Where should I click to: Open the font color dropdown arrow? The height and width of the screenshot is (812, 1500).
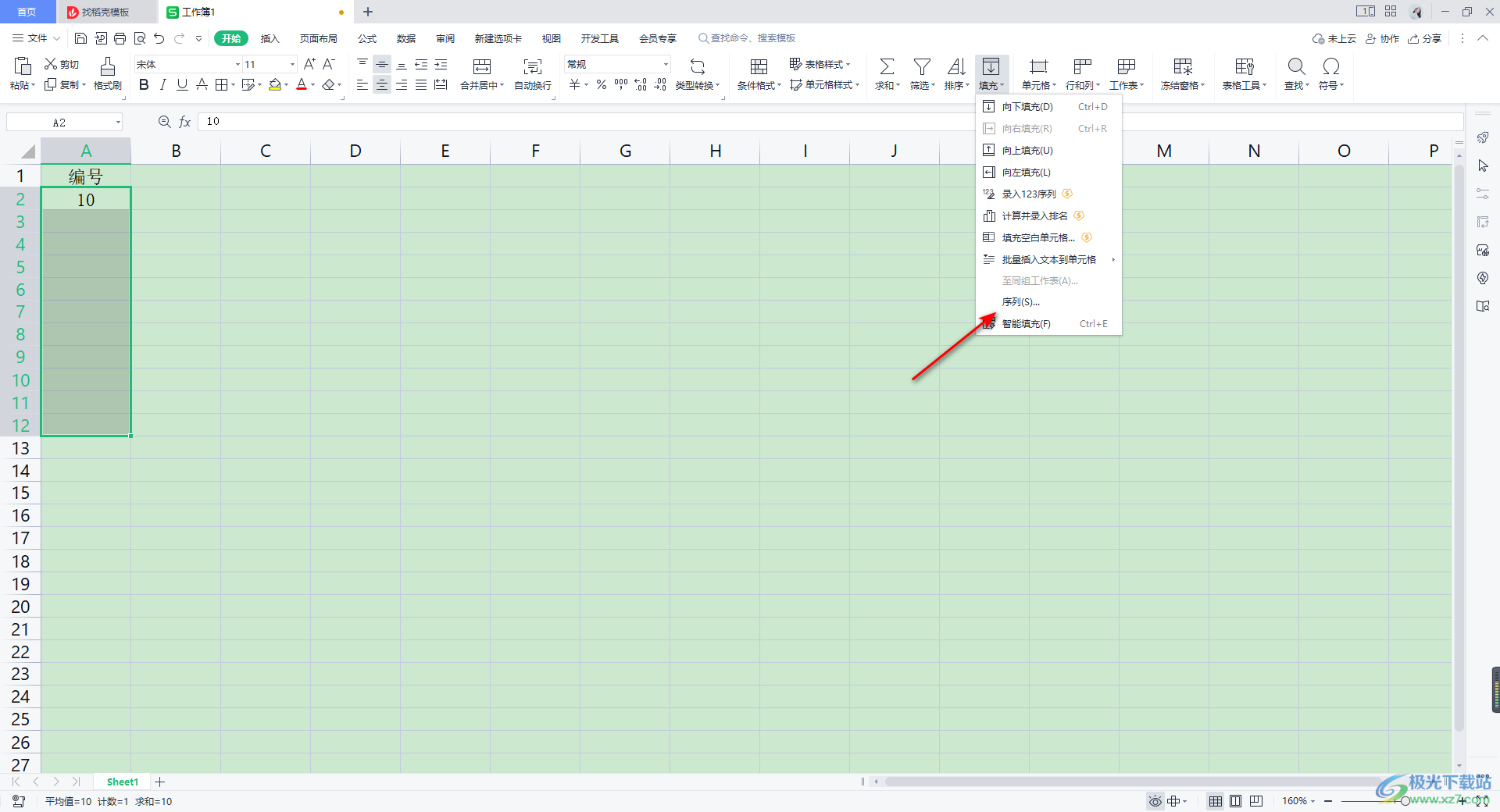tap(312, 84)
